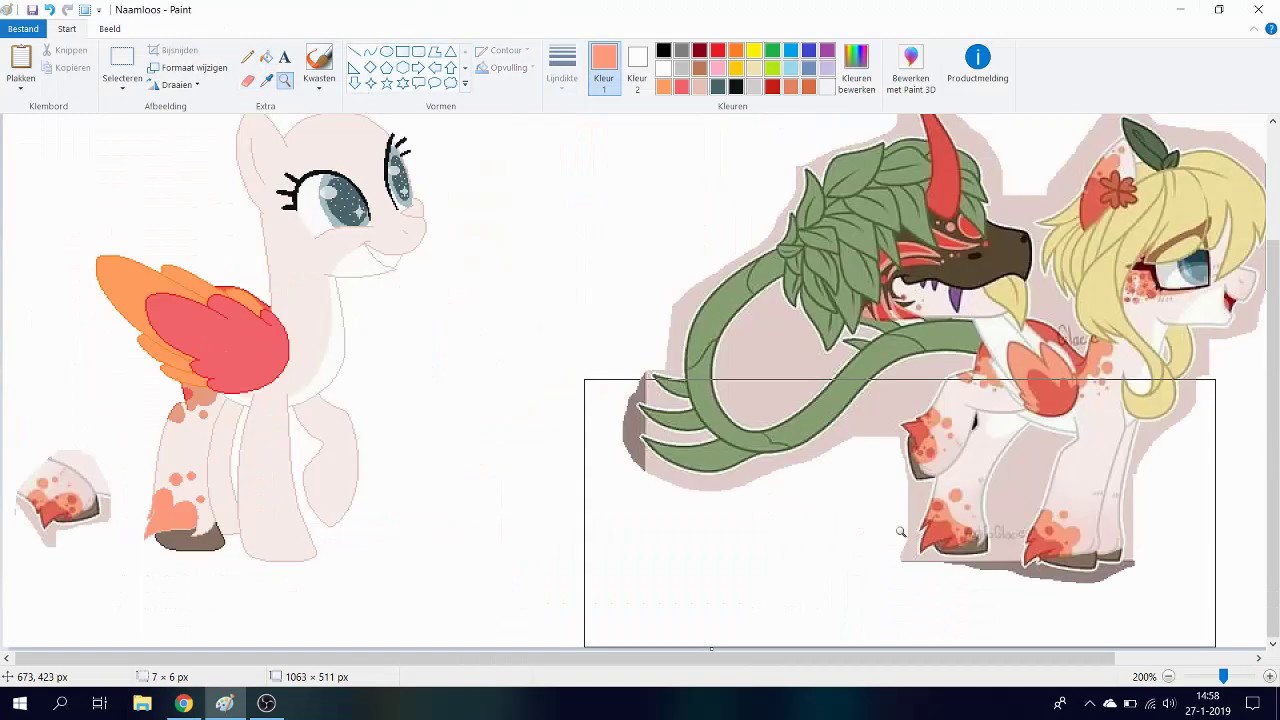Select the Oval shape
This screenshot has width=1280, height=720.
click(x=386, y=52)
